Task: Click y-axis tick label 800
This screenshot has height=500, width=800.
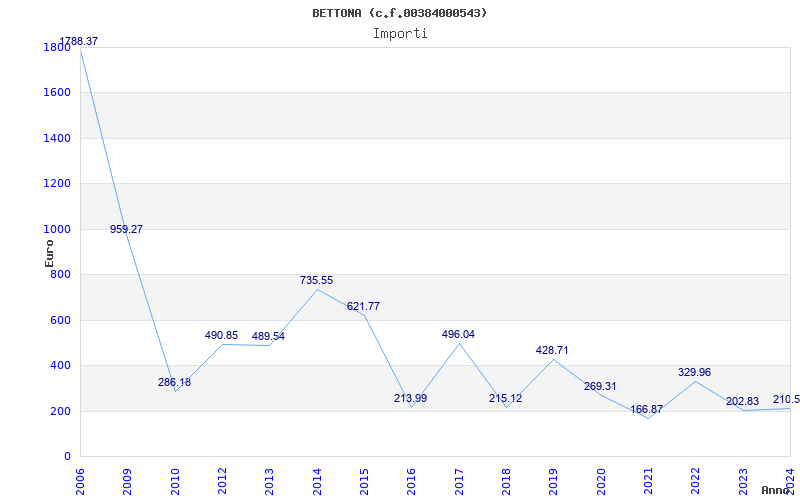Action: coord(61,275)
